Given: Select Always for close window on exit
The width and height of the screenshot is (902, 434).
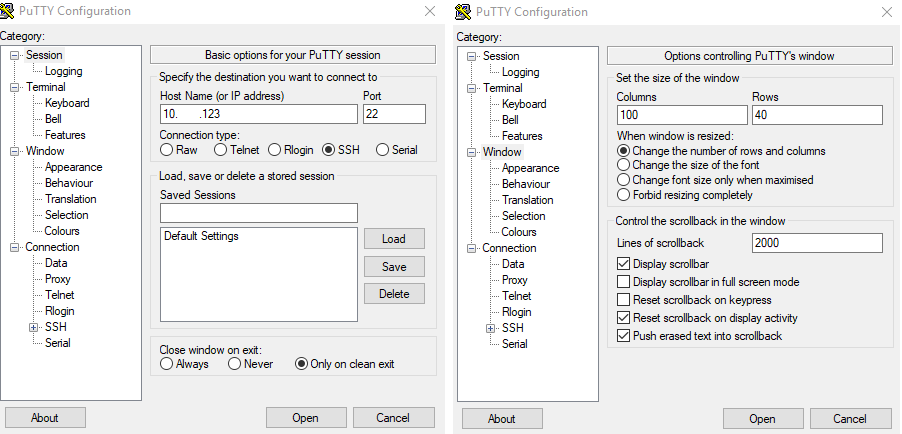Looking at the screenshot, I should point(167,364).
